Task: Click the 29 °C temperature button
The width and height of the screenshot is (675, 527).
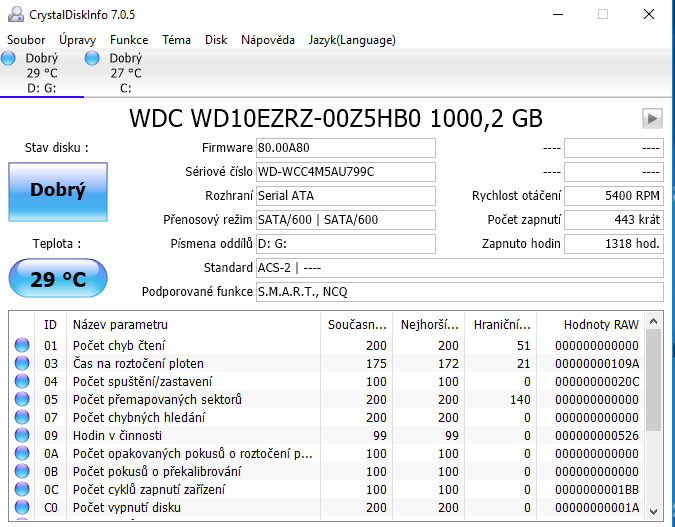Action: [58, 278]
